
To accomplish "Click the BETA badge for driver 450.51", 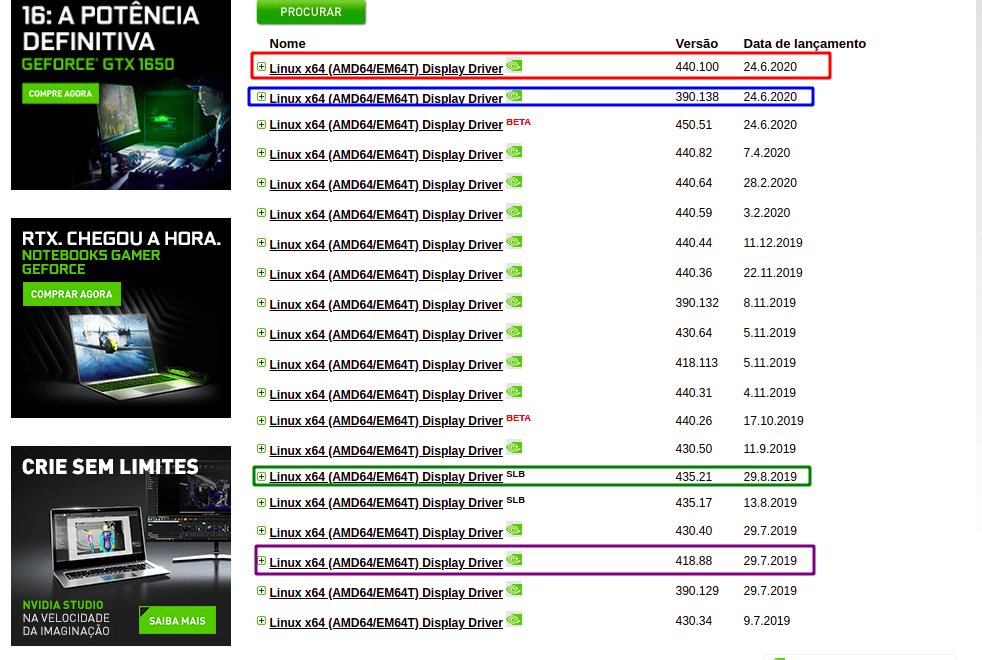I will pos(518,122).
